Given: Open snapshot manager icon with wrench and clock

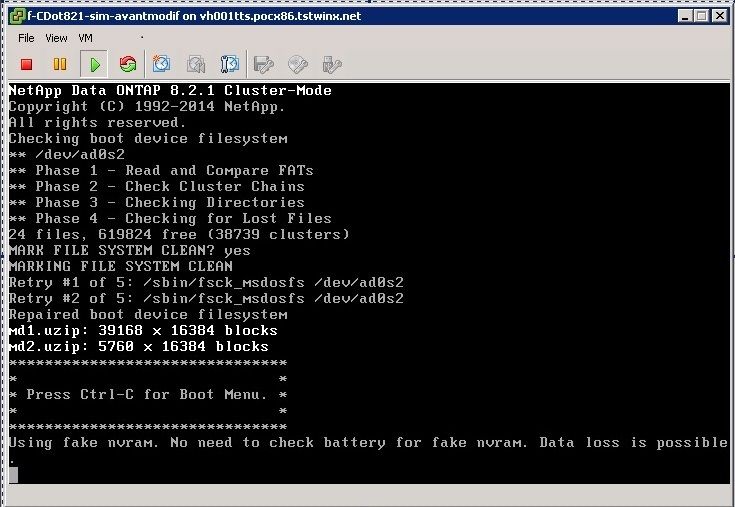Looking at the screenshot, I should point(230,64).
